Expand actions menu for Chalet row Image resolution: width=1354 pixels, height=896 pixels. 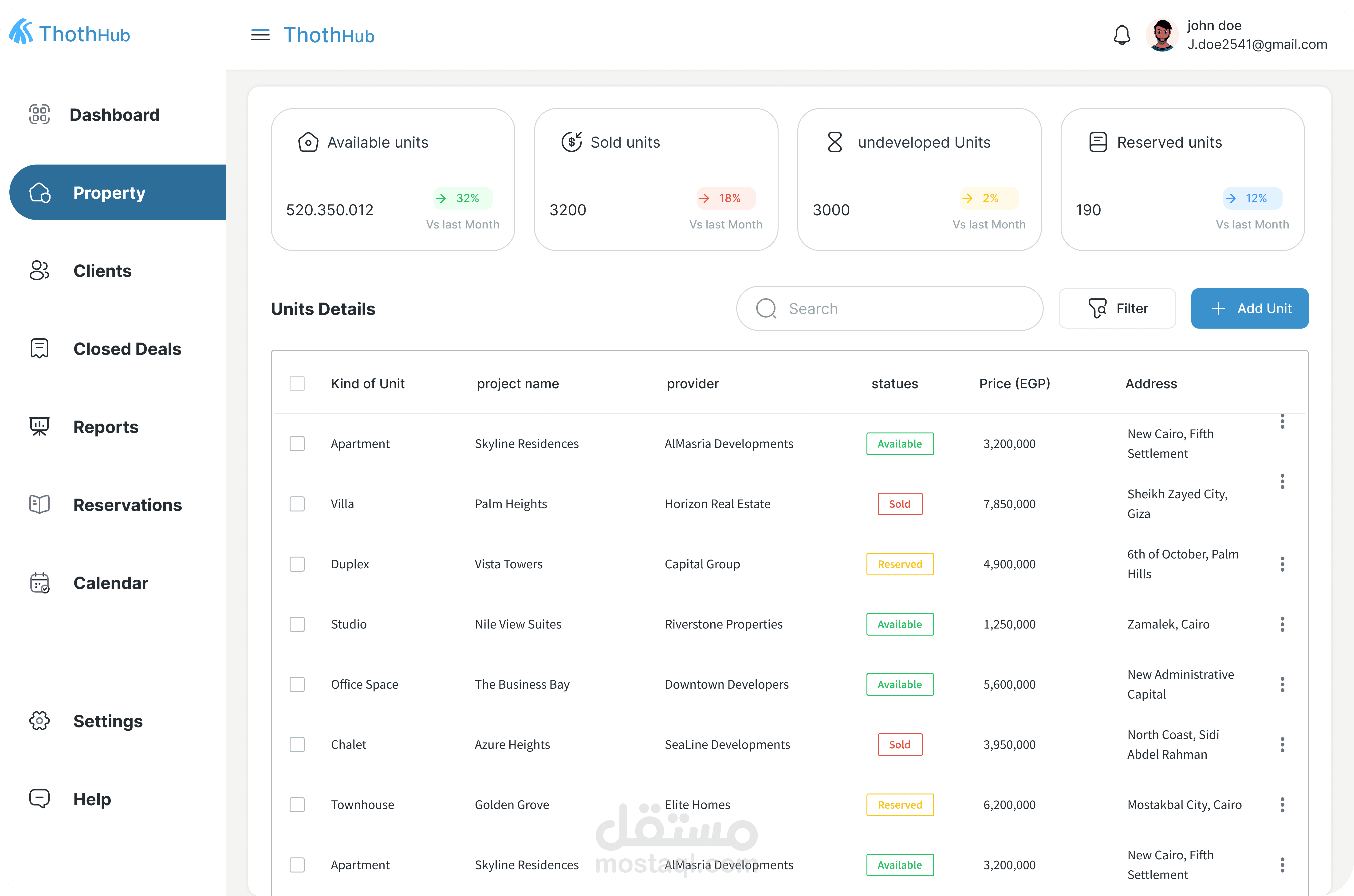(1282, 745)
